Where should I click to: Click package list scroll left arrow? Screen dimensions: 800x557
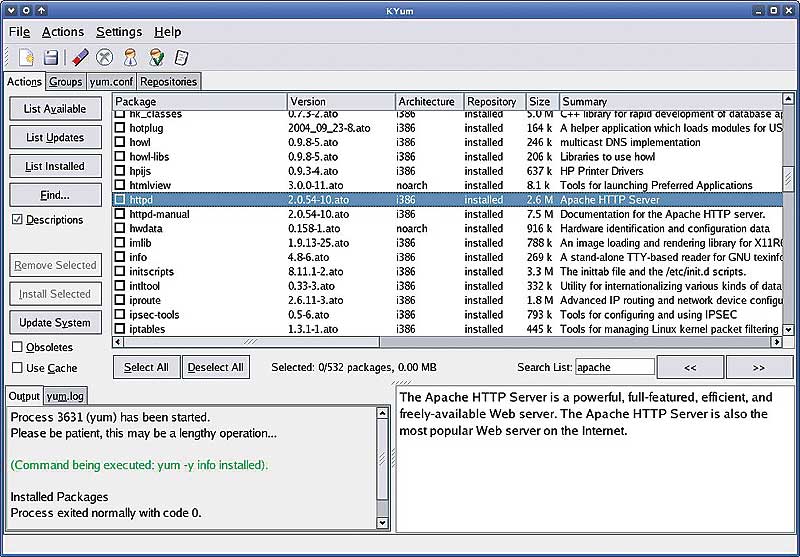118,342
